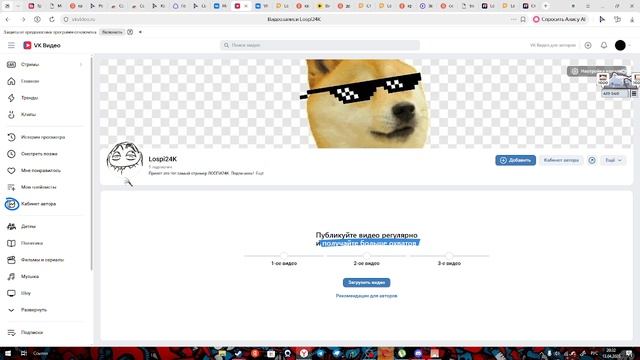Image resolution: width=640 pixels, height=360 pixels.
Task: Click Загрузить видео button
Action: (x=367, y=282)
